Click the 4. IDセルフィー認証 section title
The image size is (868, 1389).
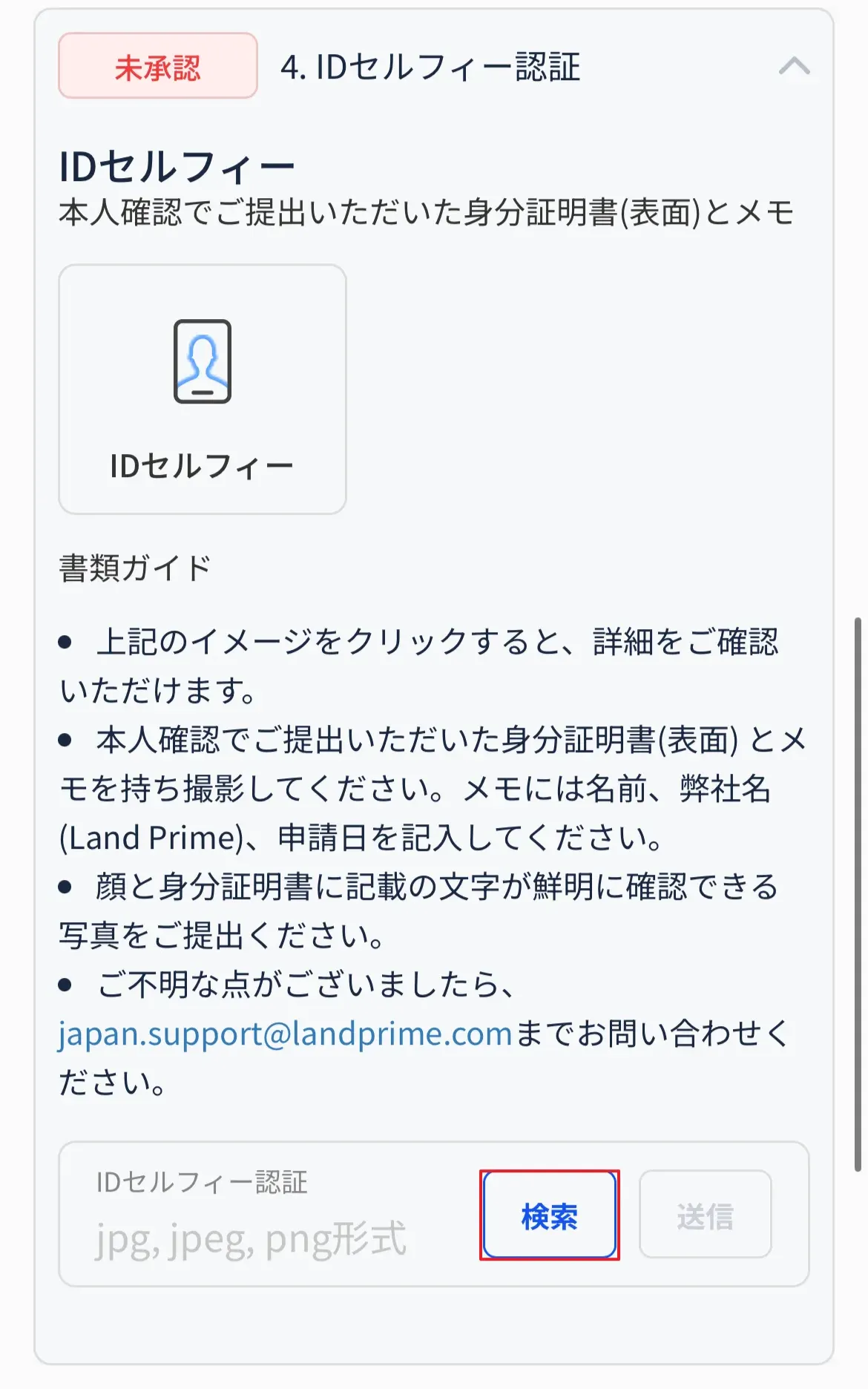click(430, 68)
